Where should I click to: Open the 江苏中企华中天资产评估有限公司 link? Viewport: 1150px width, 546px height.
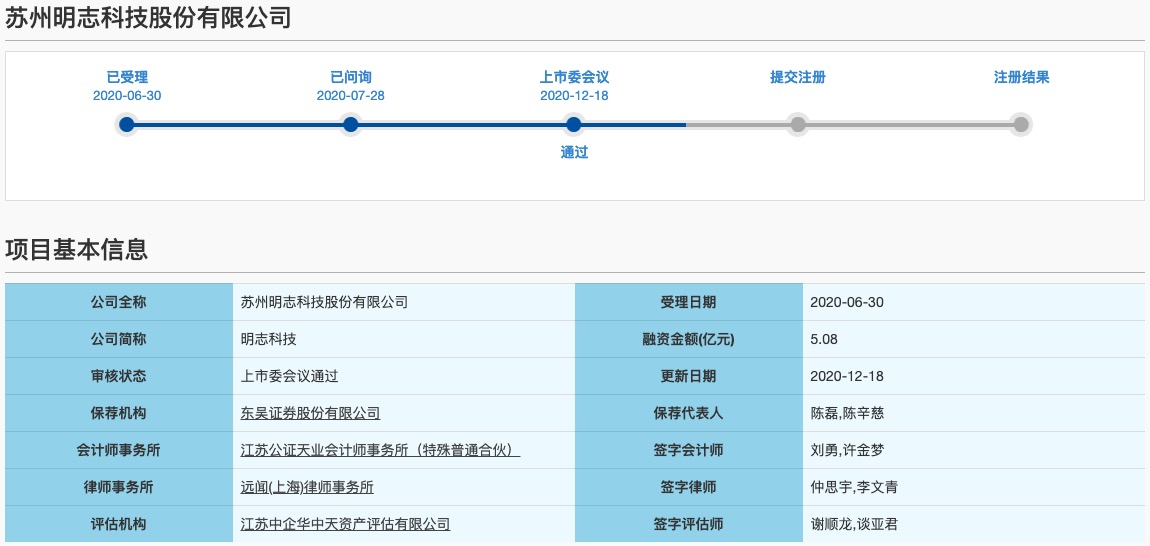pos(345,524)
